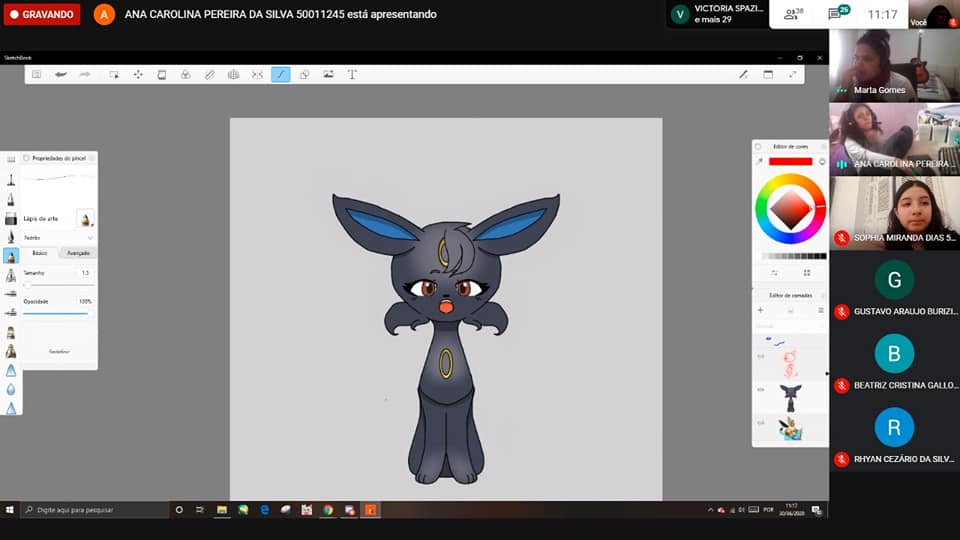Open the chat messages button in Meet
Viewport: 960px width, 540px height.
(x=838, y=13)
